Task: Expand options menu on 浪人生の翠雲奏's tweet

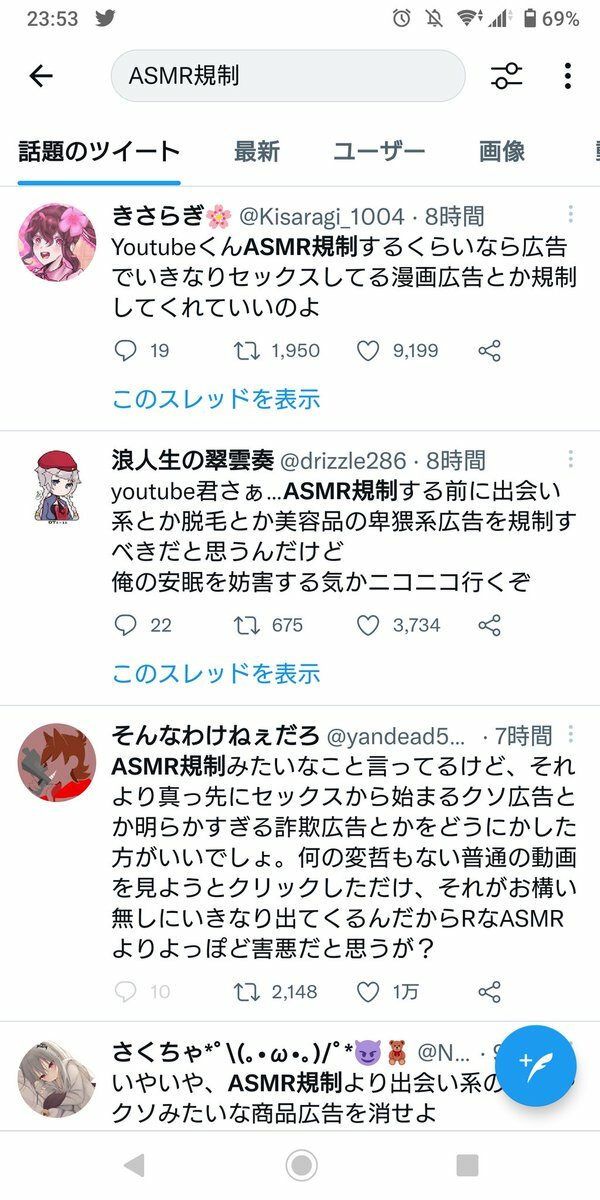Action: [571, 460]
